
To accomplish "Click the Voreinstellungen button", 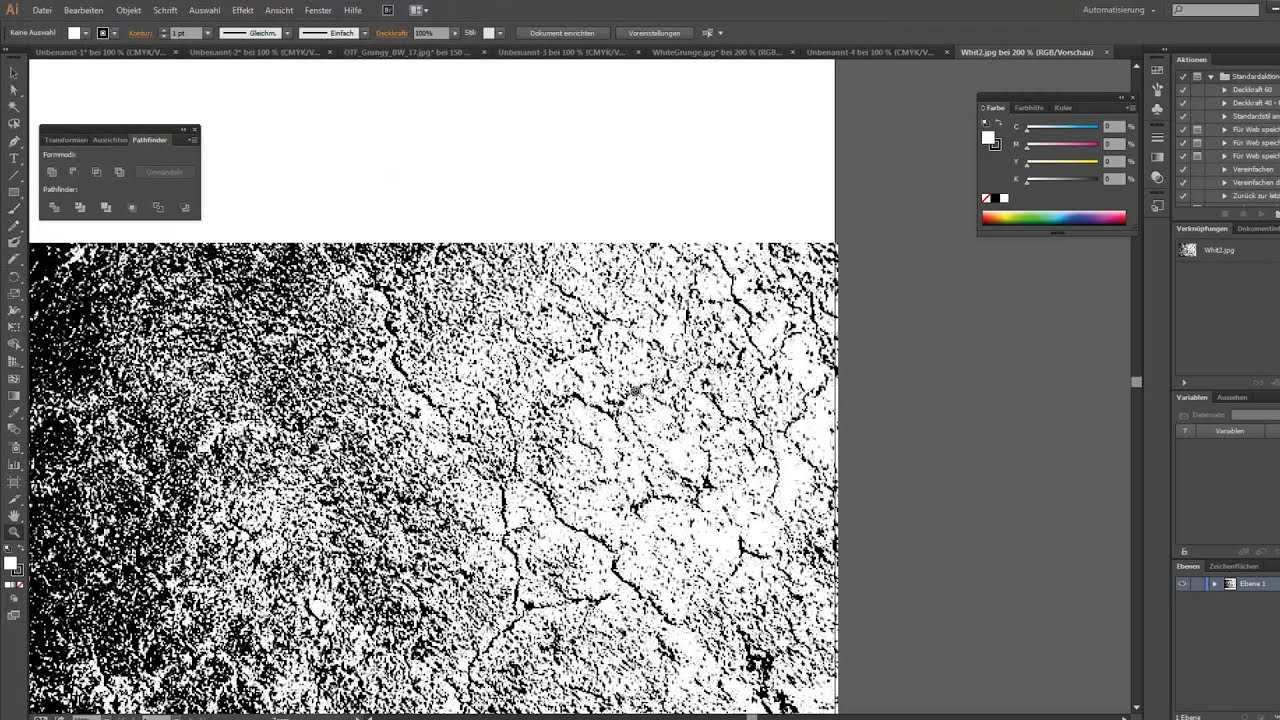I will click(654, 33).
